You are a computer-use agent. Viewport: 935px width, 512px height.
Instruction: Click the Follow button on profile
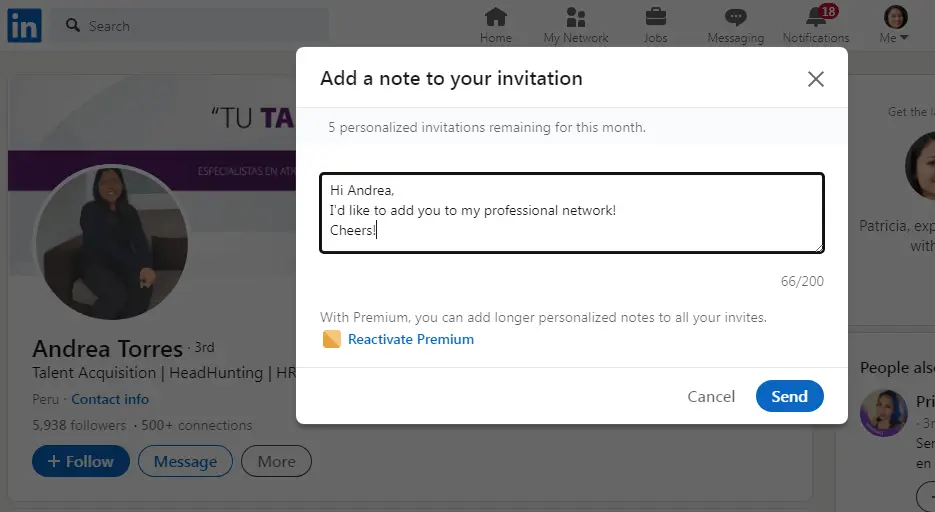[81, 461]
